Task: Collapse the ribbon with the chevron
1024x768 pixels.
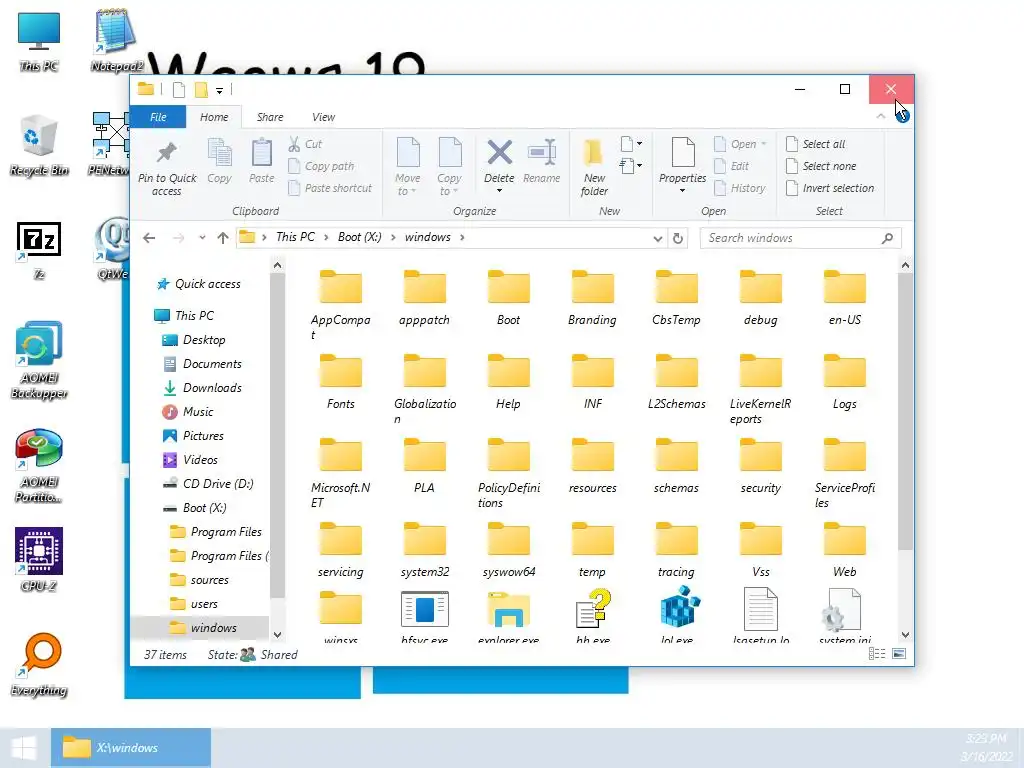Action: click(880, 116)
